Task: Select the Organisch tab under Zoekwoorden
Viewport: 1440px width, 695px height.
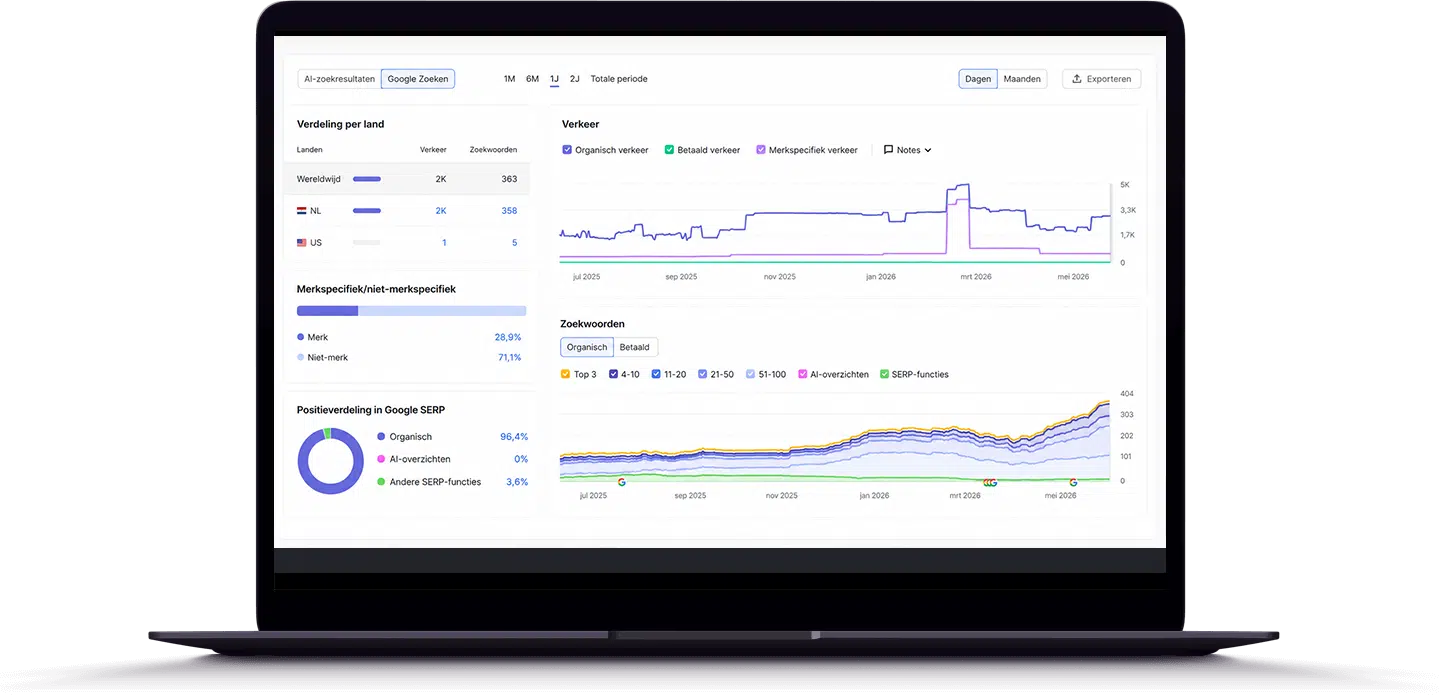Action: 587,348
